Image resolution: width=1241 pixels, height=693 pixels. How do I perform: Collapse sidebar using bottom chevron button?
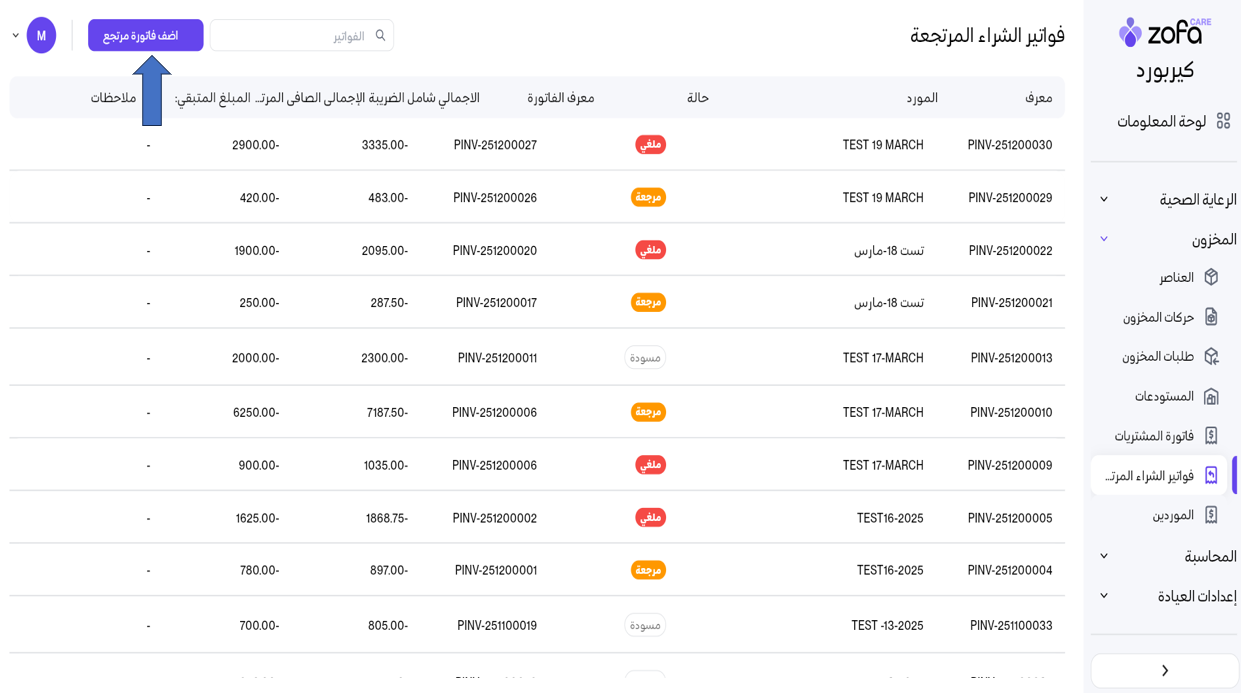click(x=1164, y=671)
